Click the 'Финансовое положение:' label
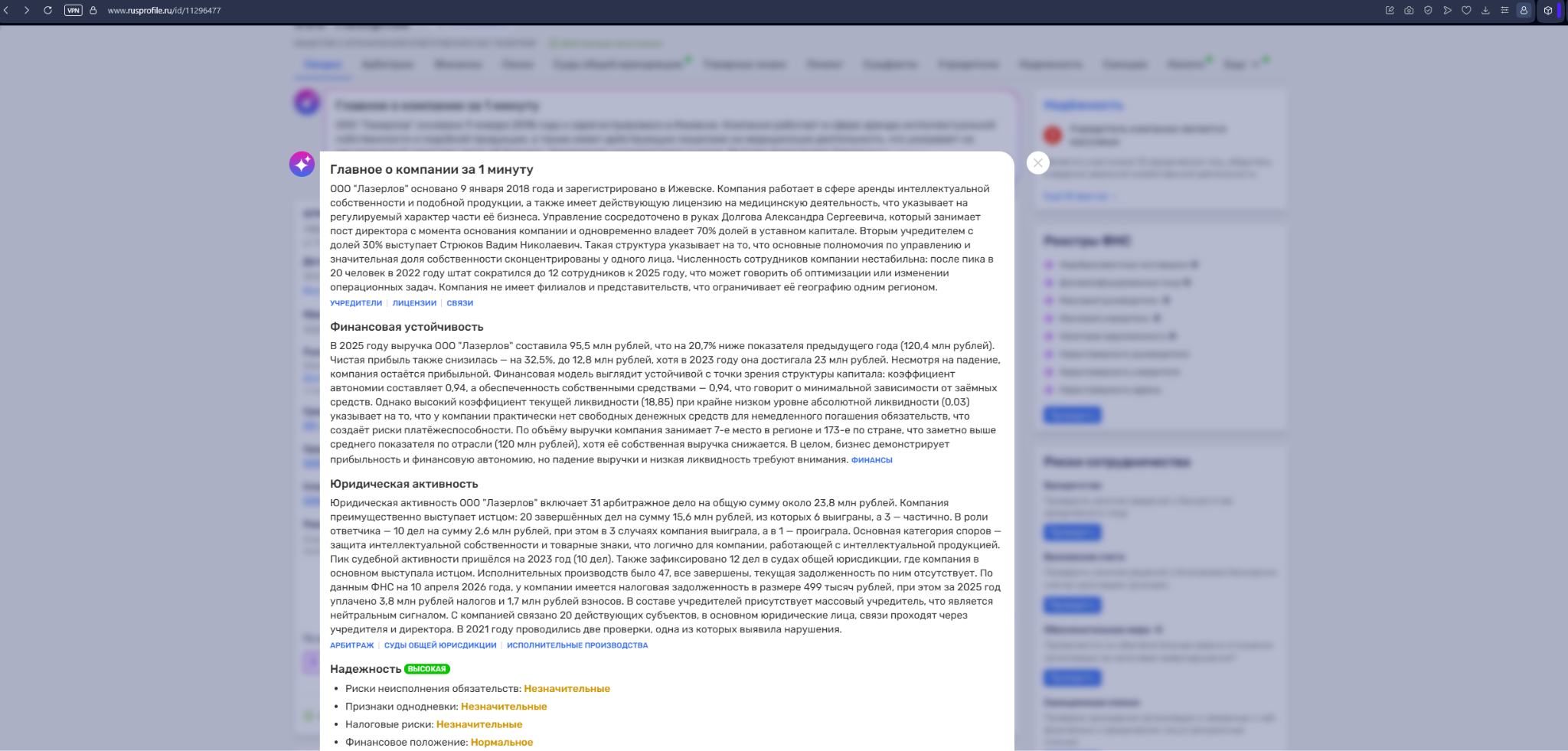This screenshot has height=751, width=1568. tap(407, 743)
